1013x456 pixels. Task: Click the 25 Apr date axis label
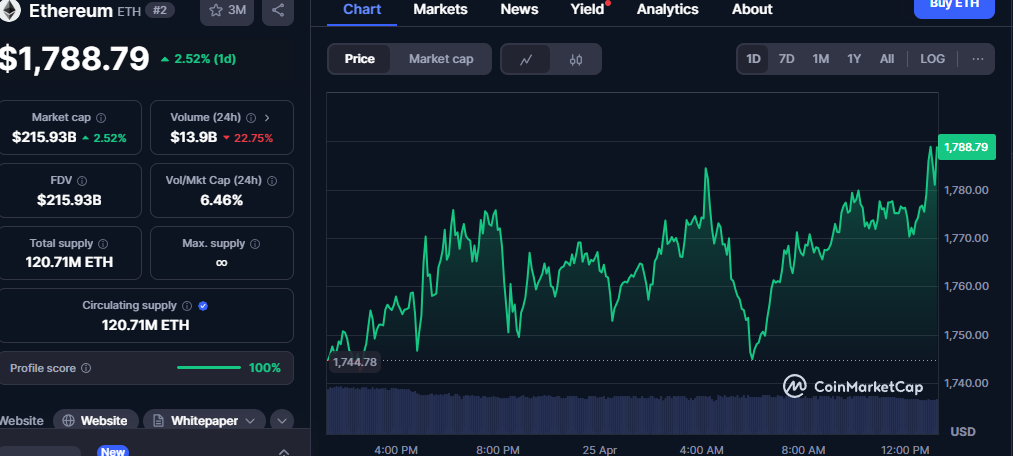click(600, 450)
